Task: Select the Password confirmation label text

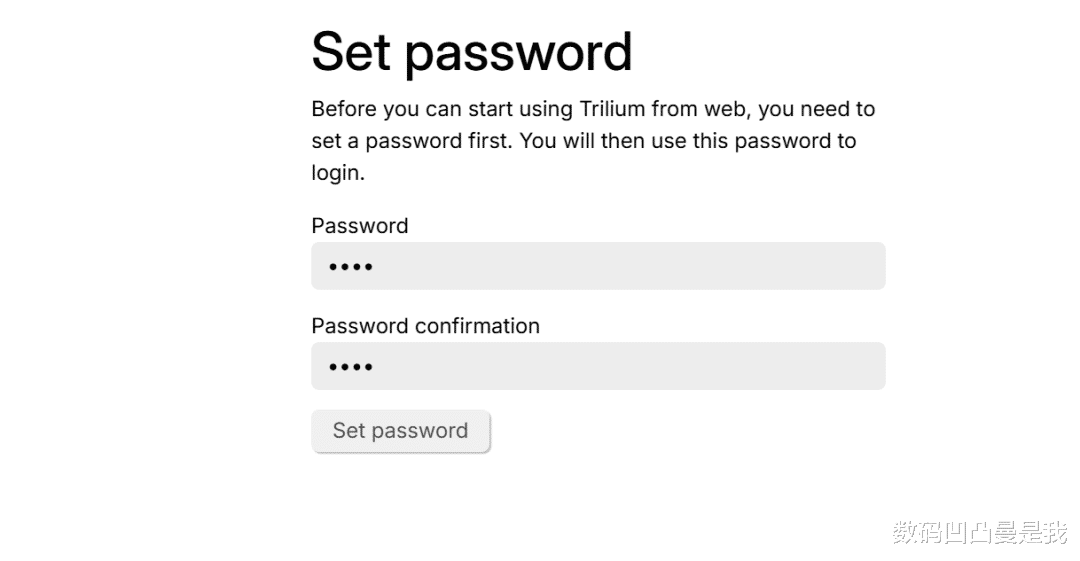Action: 425,326
